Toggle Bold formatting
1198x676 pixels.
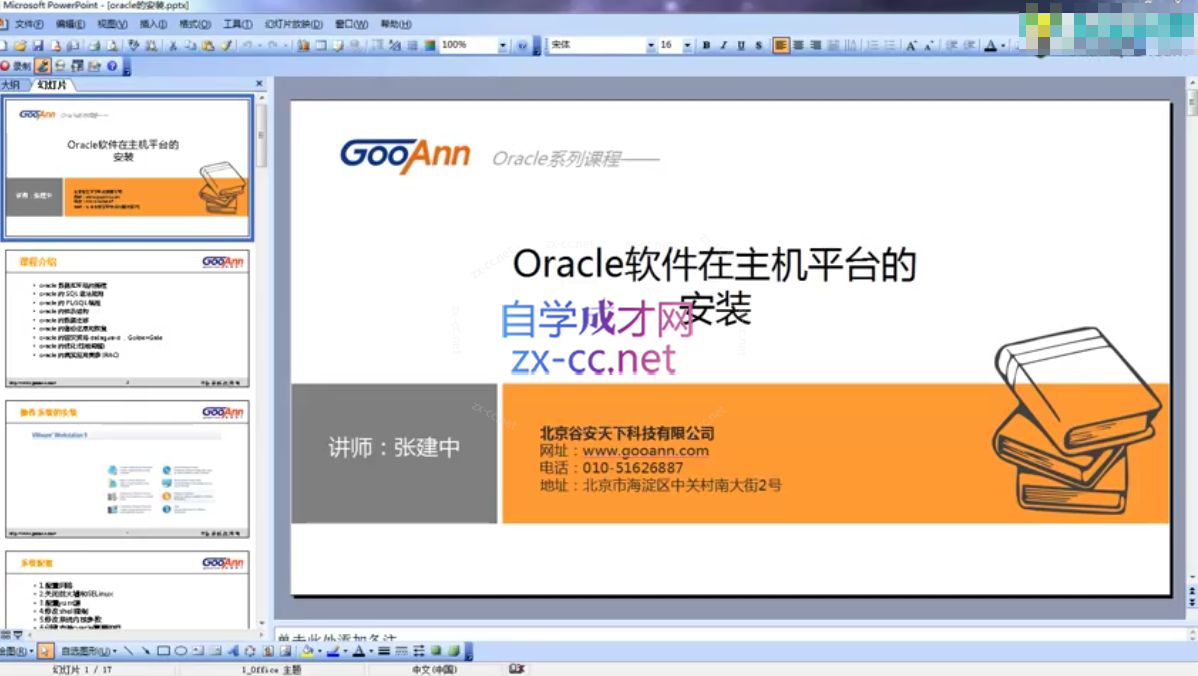tap(707, 46)
